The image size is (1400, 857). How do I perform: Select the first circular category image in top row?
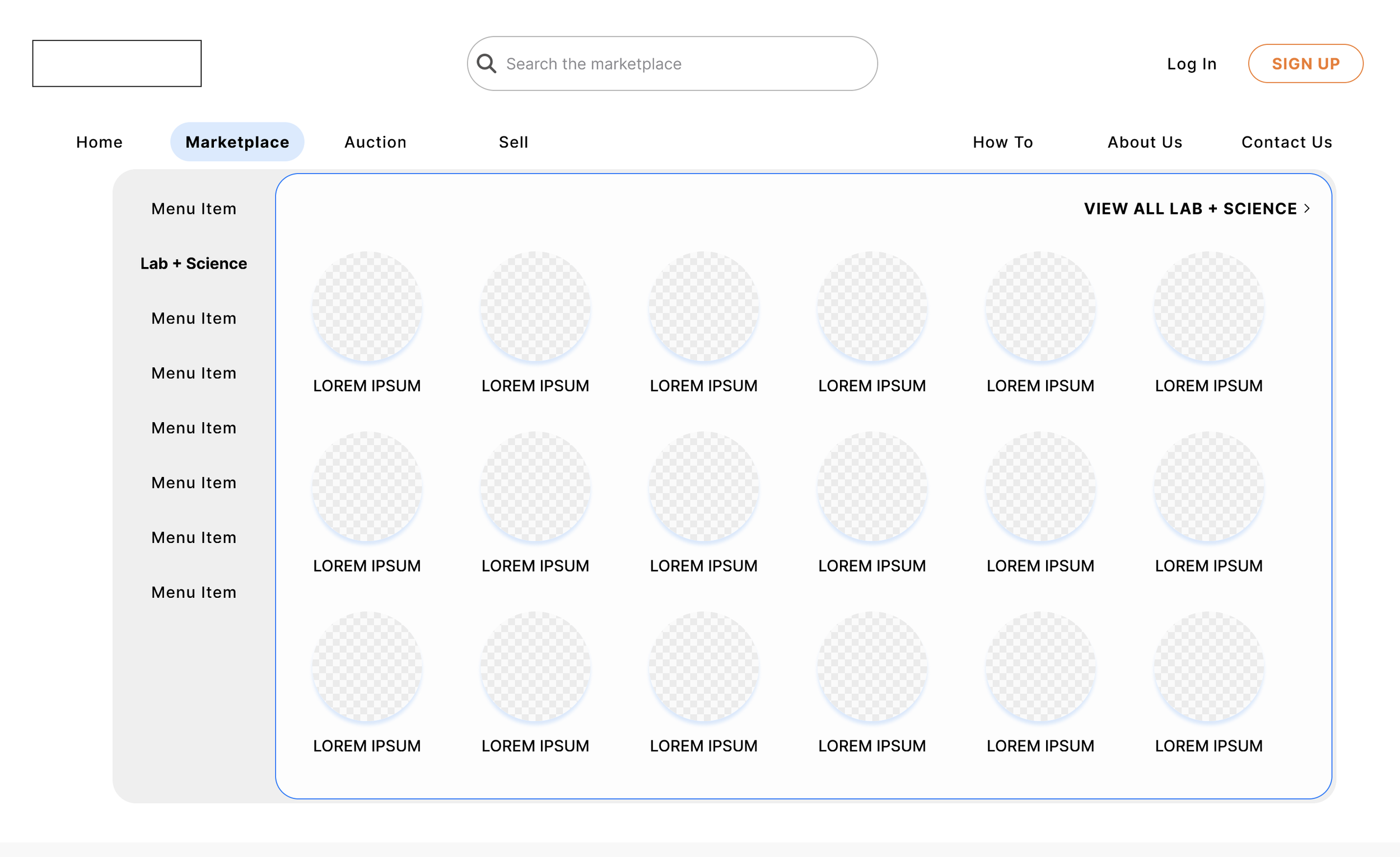pos(366,307)
